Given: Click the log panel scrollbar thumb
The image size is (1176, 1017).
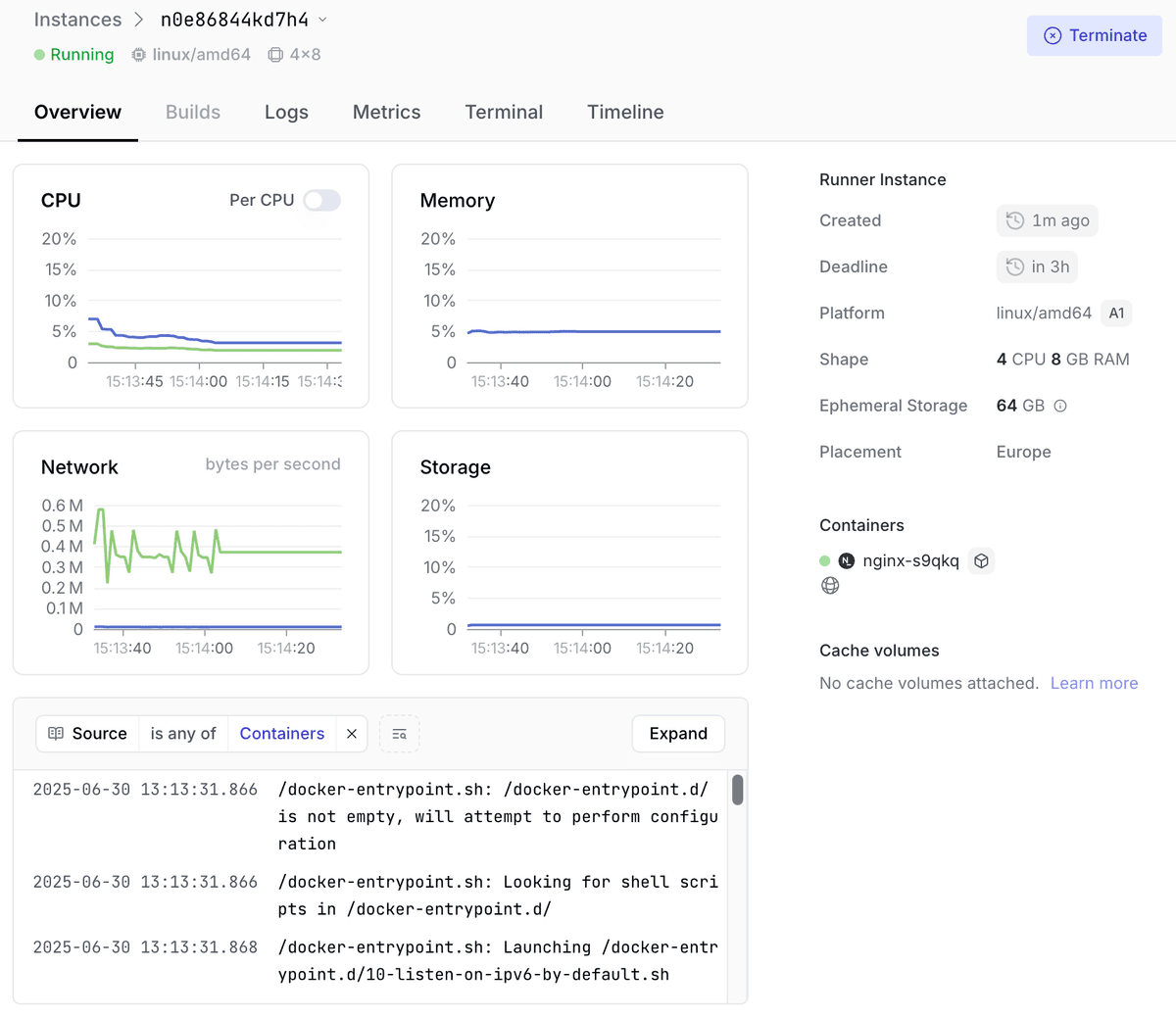Looking at the screenshot, I should coord(737,790).
